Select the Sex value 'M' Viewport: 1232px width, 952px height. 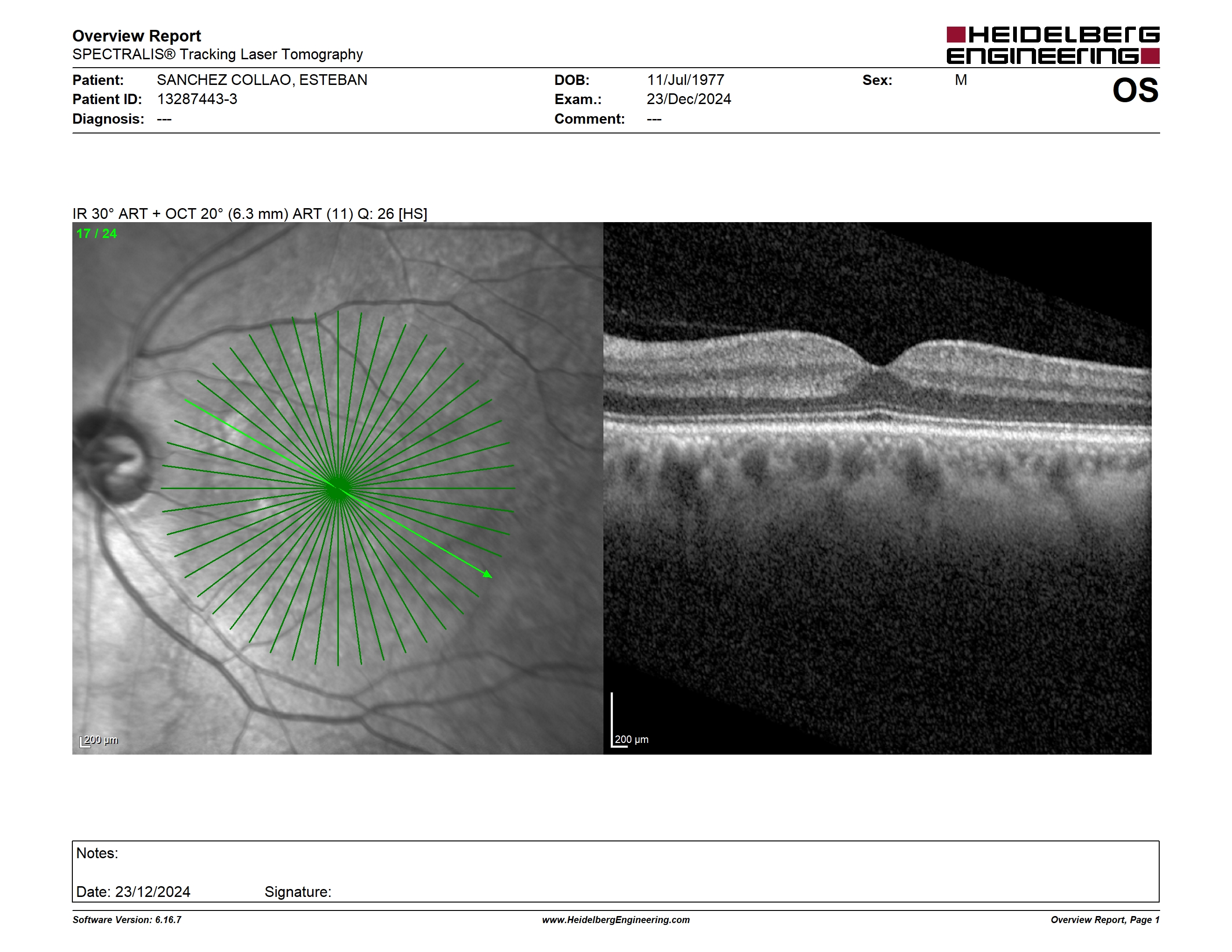(961, 80)
